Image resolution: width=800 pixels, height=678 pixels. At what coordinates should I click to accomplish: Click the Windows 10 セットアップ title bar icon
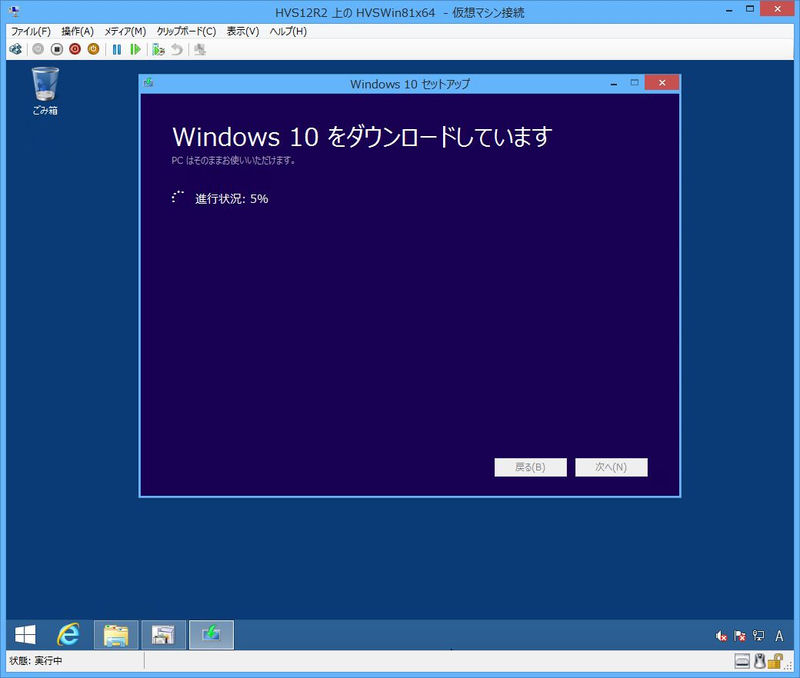coord(148,83)
